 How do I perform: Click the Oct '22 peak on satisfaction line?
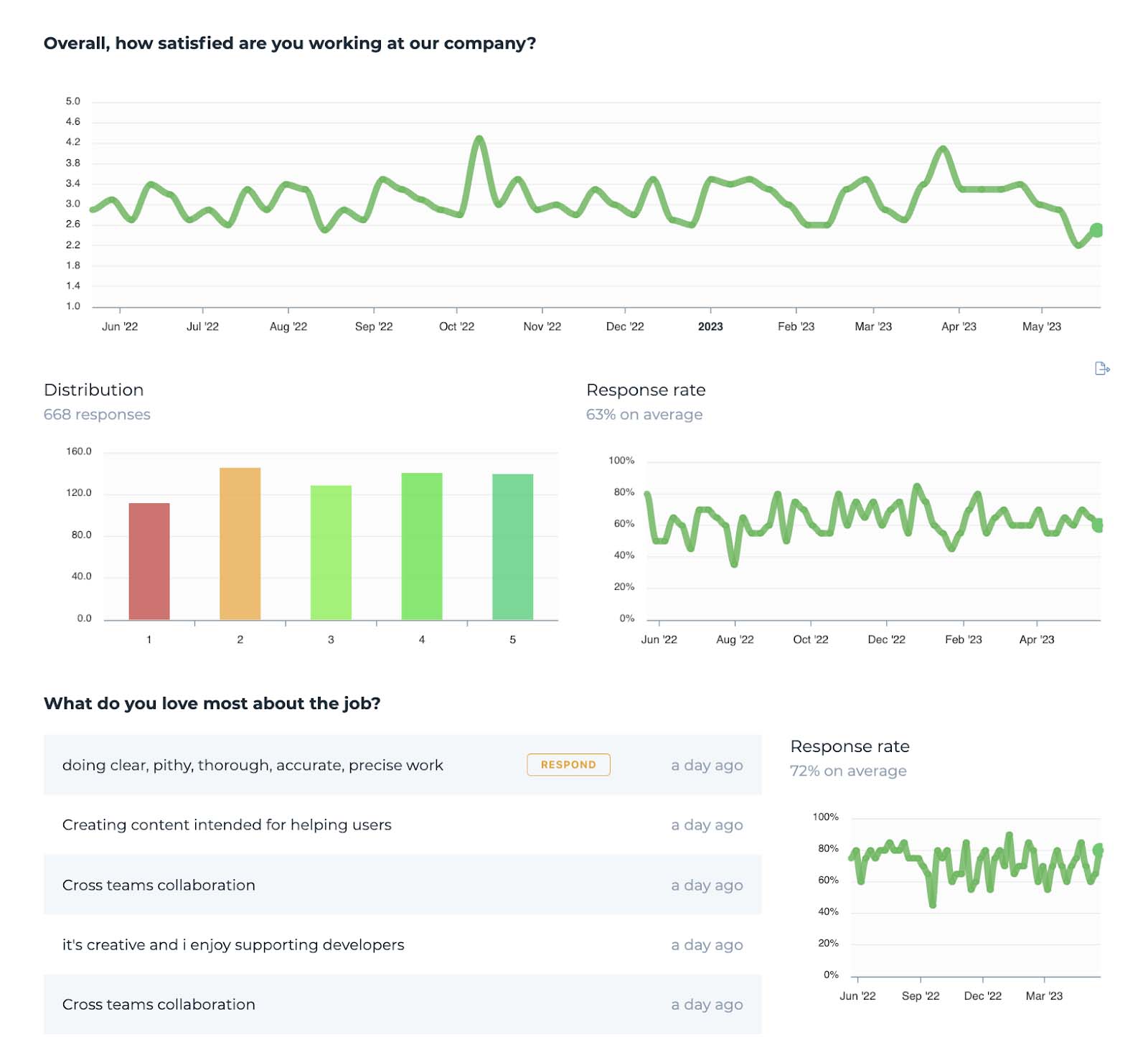click(x=479, y=138)
